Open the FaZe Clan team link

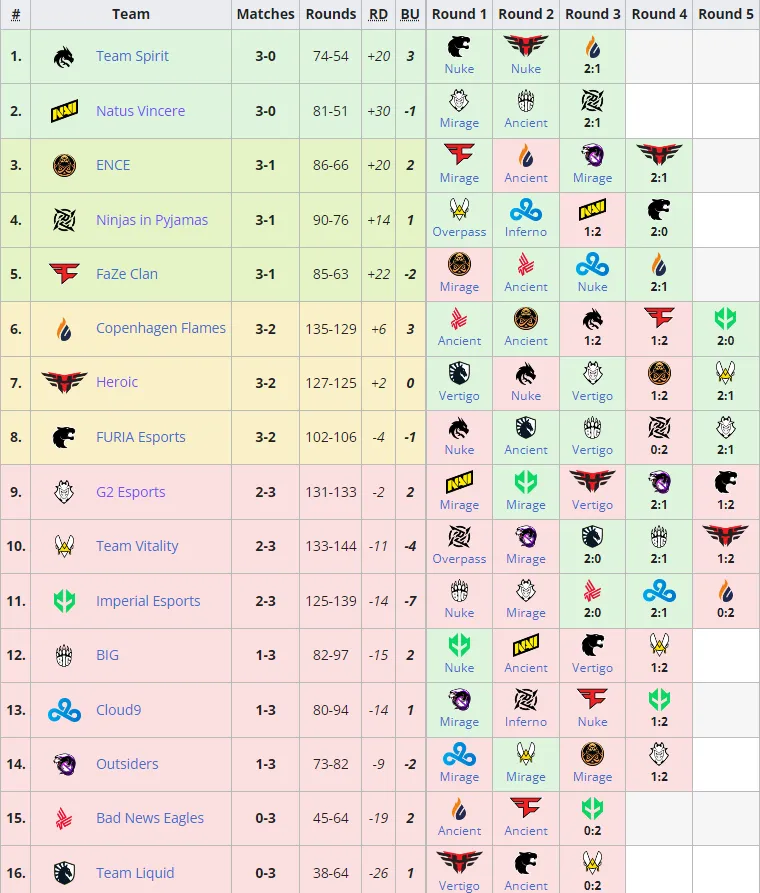click(x=126, y=274)
